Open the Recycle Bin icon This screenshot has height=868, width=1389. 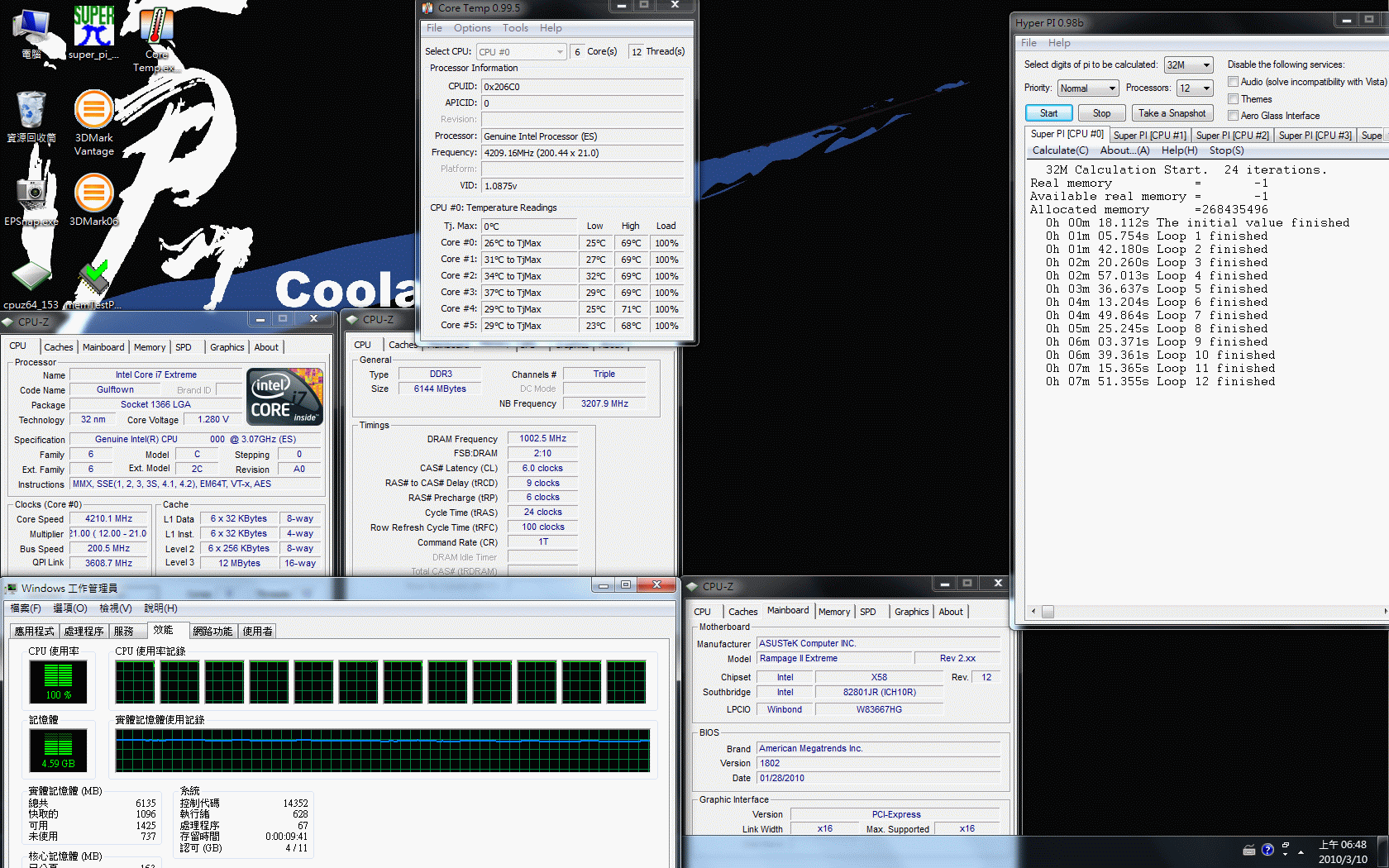pos(31,117)
